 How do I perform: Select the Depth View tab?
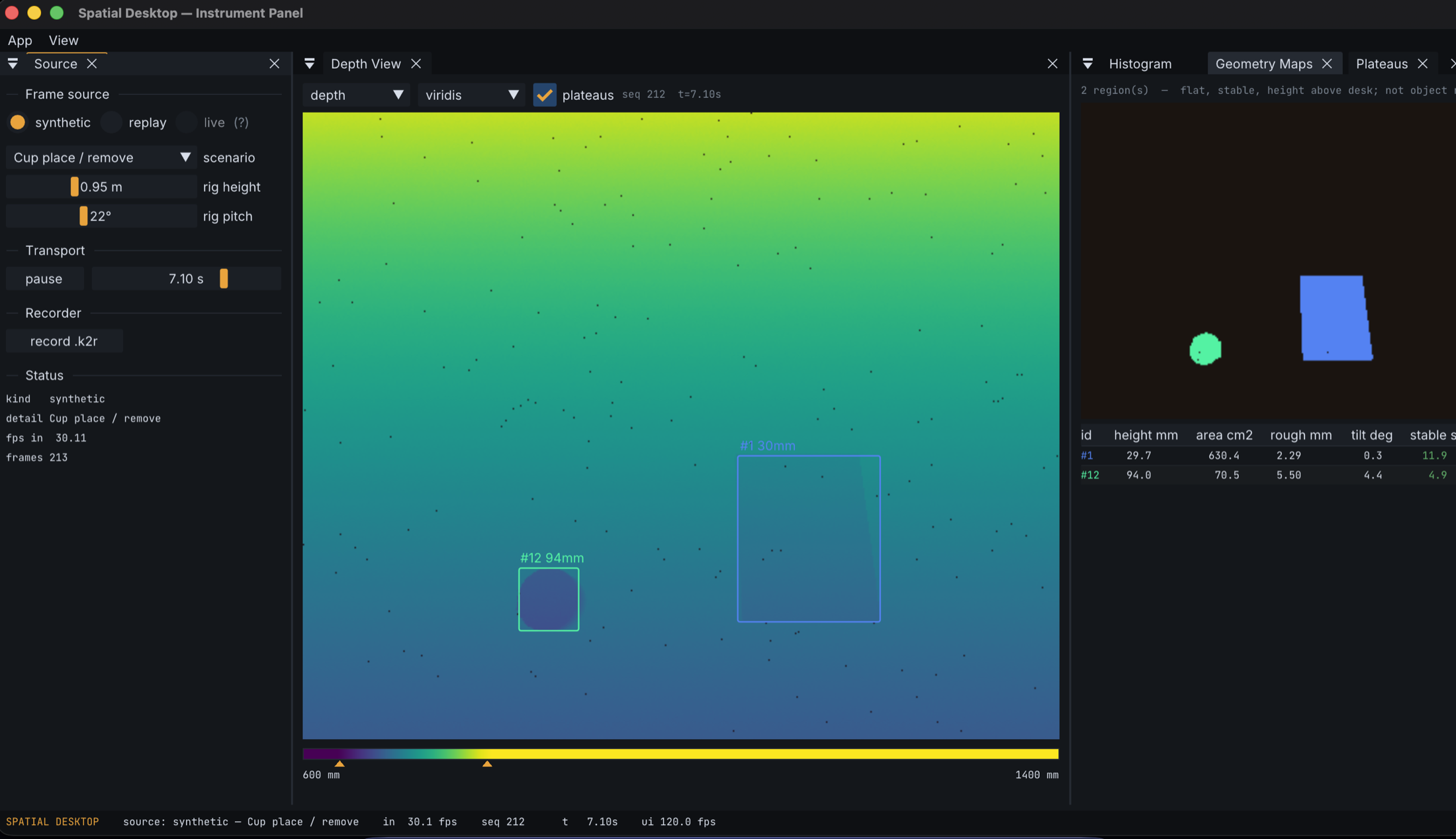point(365,64)
